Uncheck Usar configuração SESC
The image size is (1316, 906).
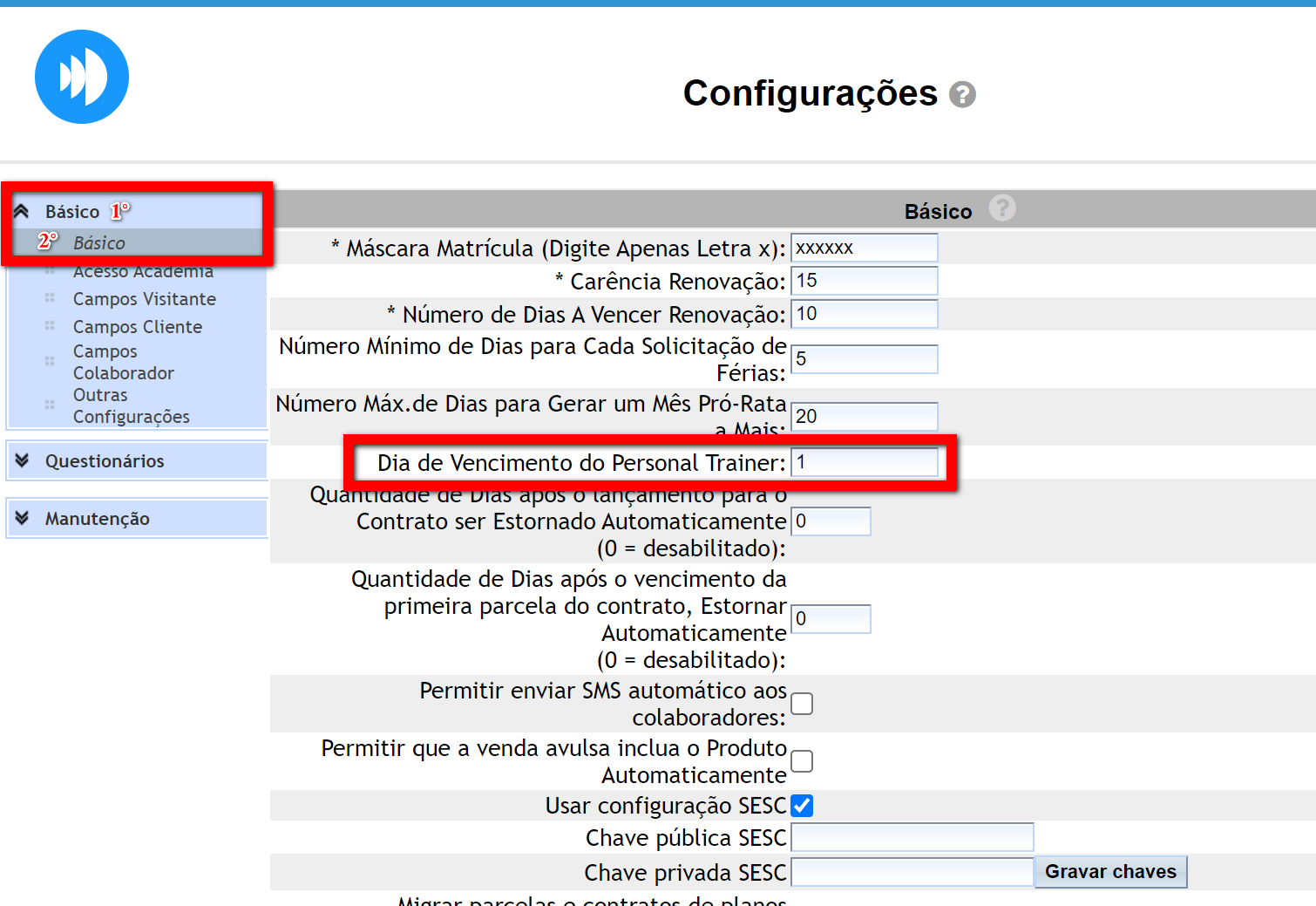pyautogui.click(x=802, y=806)
